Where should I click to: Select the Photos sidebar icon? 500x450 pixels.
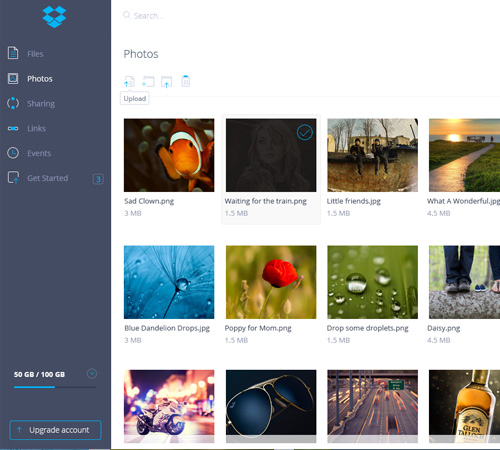(13, 79)
